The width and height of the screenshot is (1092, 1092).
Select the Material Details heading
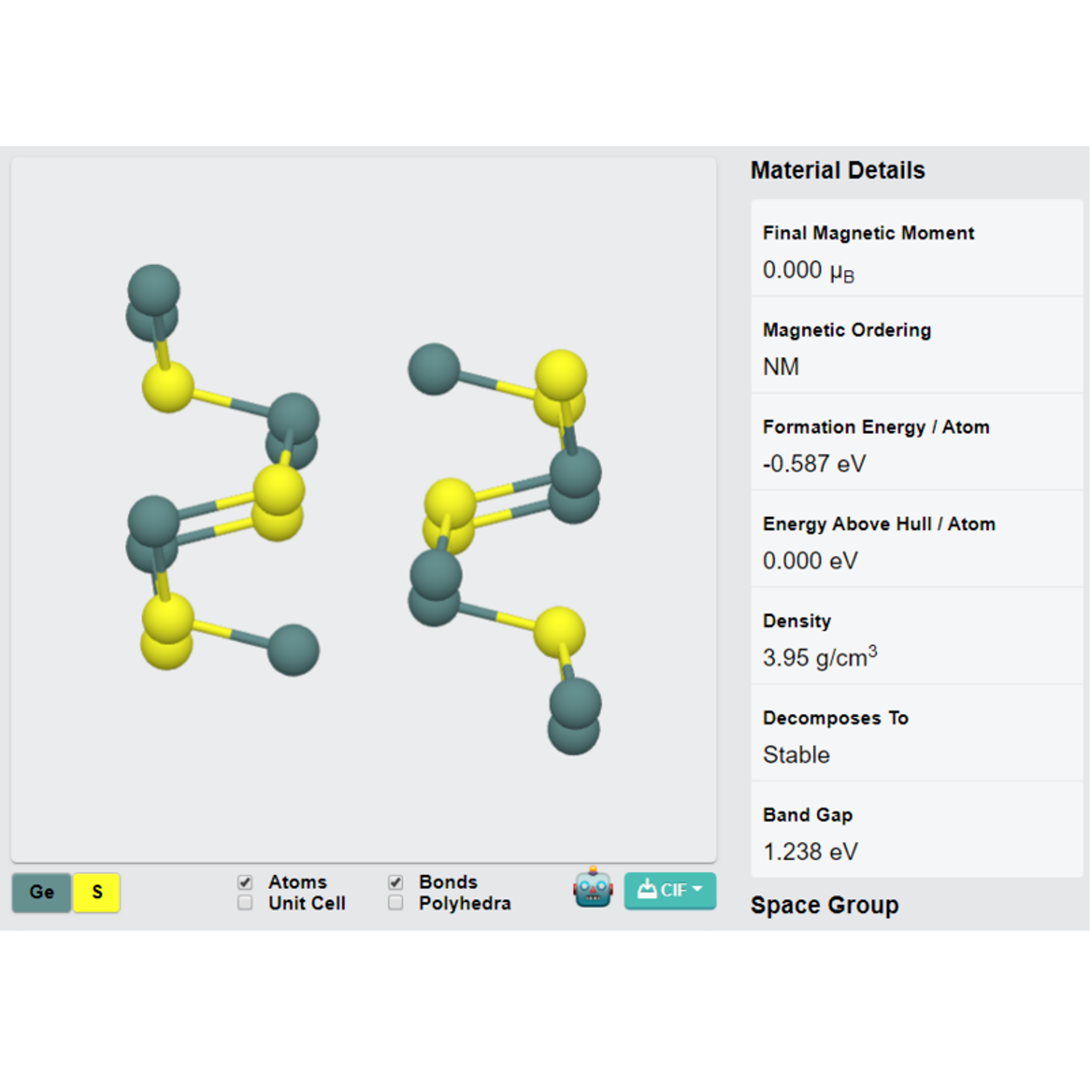tap(837, 170)
